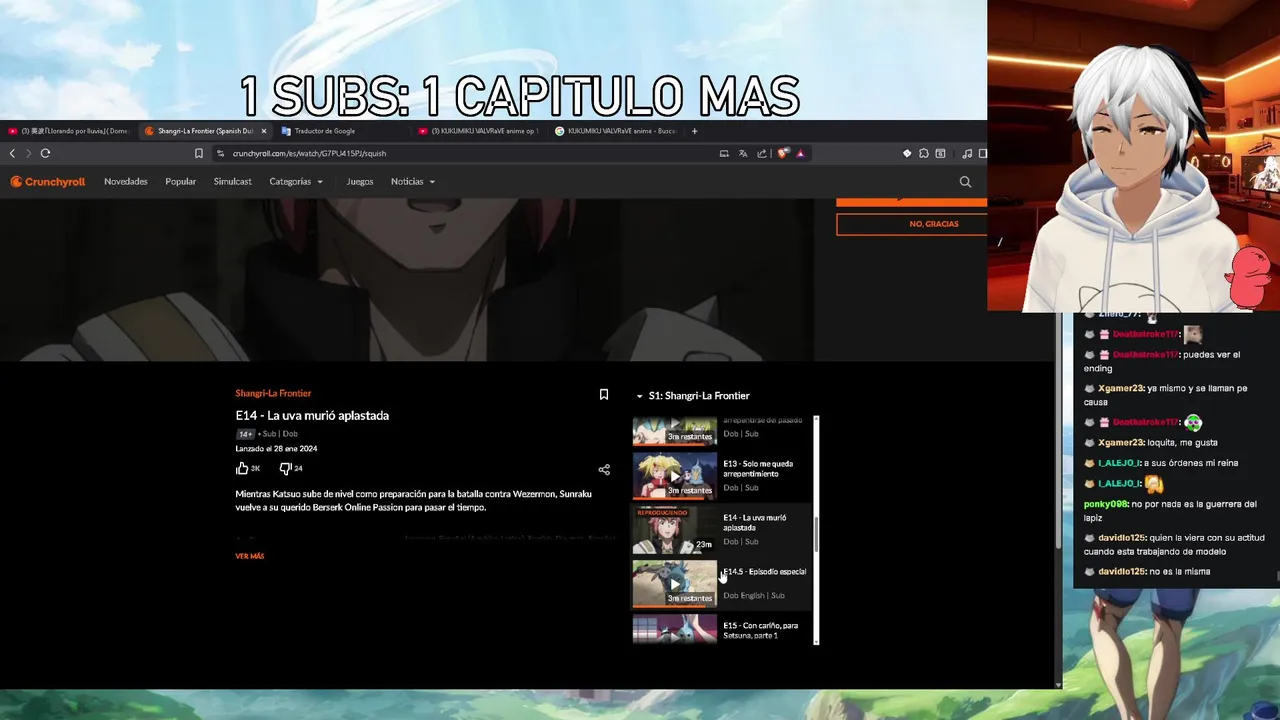This screenshot has width=1280, height=720.
Task: Play the E14.5 Episodio especial thumbnail
Action: click(675, 583)
